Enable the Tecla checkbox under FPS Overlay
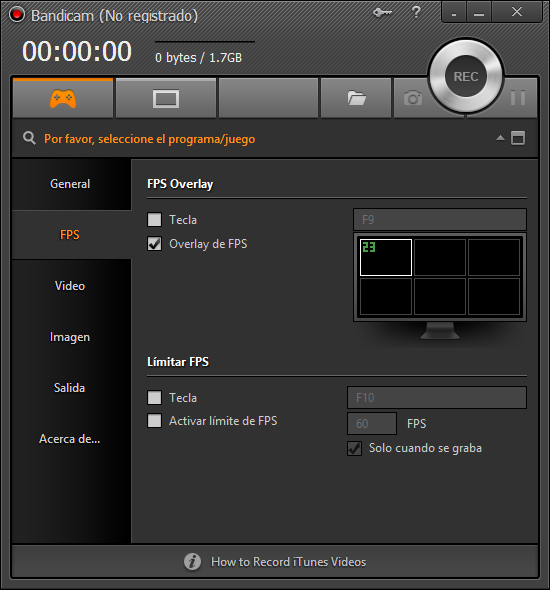The image size is (550, 590). [154, 219]
